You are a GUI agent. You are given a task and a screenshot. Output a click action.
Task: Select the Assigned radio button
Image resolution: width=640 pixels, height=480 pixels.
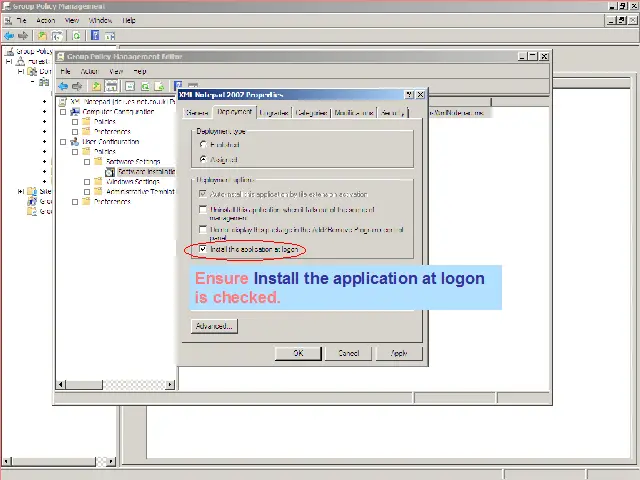203,159
